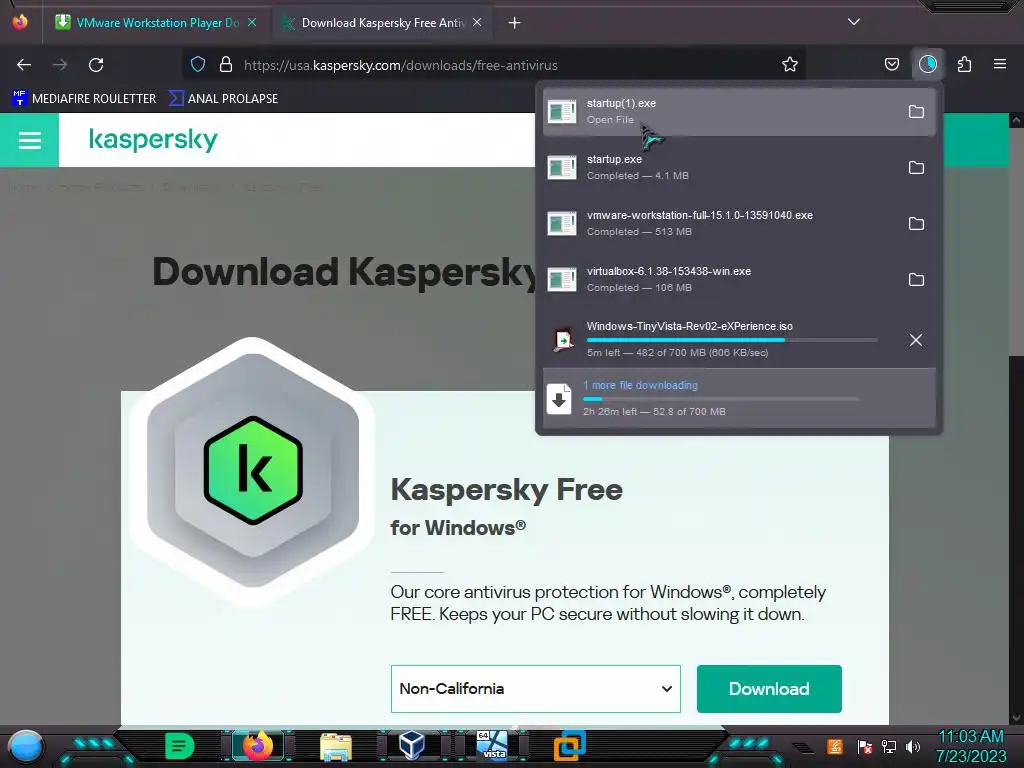
Task: Show virtualbox exe in its folder
Action: pyautogui.click(x=916, y=280)
